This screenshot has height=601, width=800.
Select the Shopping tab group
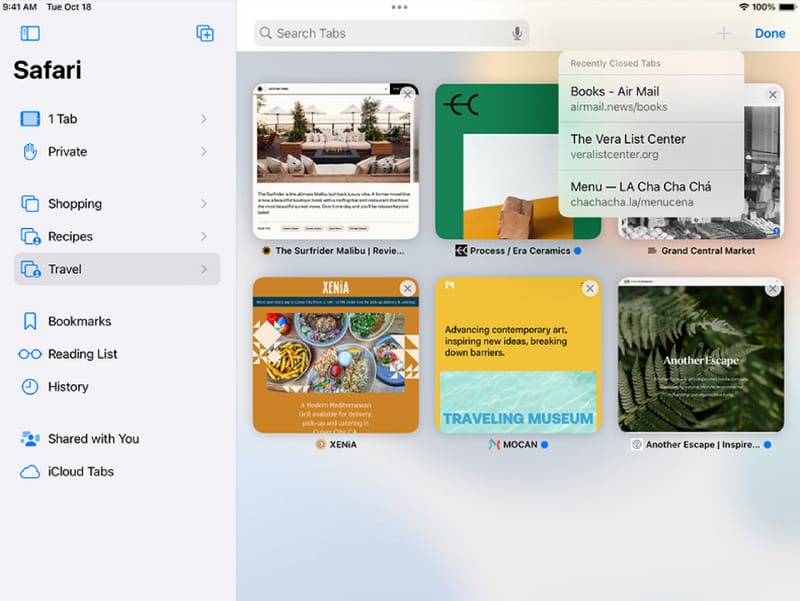(x=117, y=204)
